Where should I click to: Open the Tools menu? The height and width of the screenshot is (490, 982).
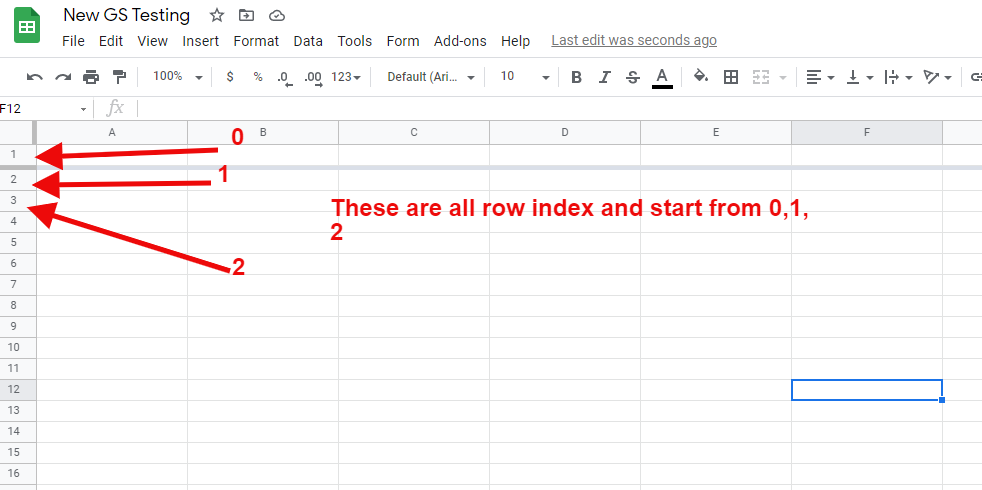coord(354,41)
